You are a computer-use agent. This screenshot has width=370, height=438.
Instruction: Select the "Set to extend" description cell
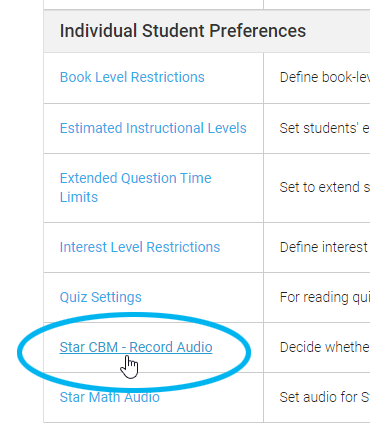(317, 188)
